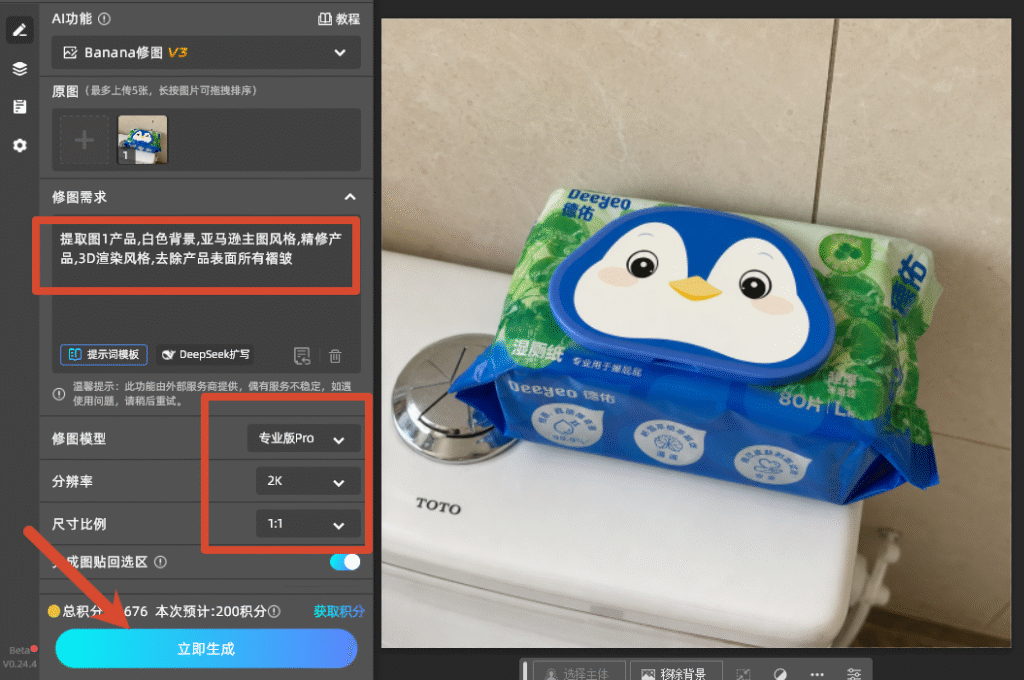Click the 获取积分 link
The width and height of the screenshot is (1024, 680).
[x=339, y=611]
